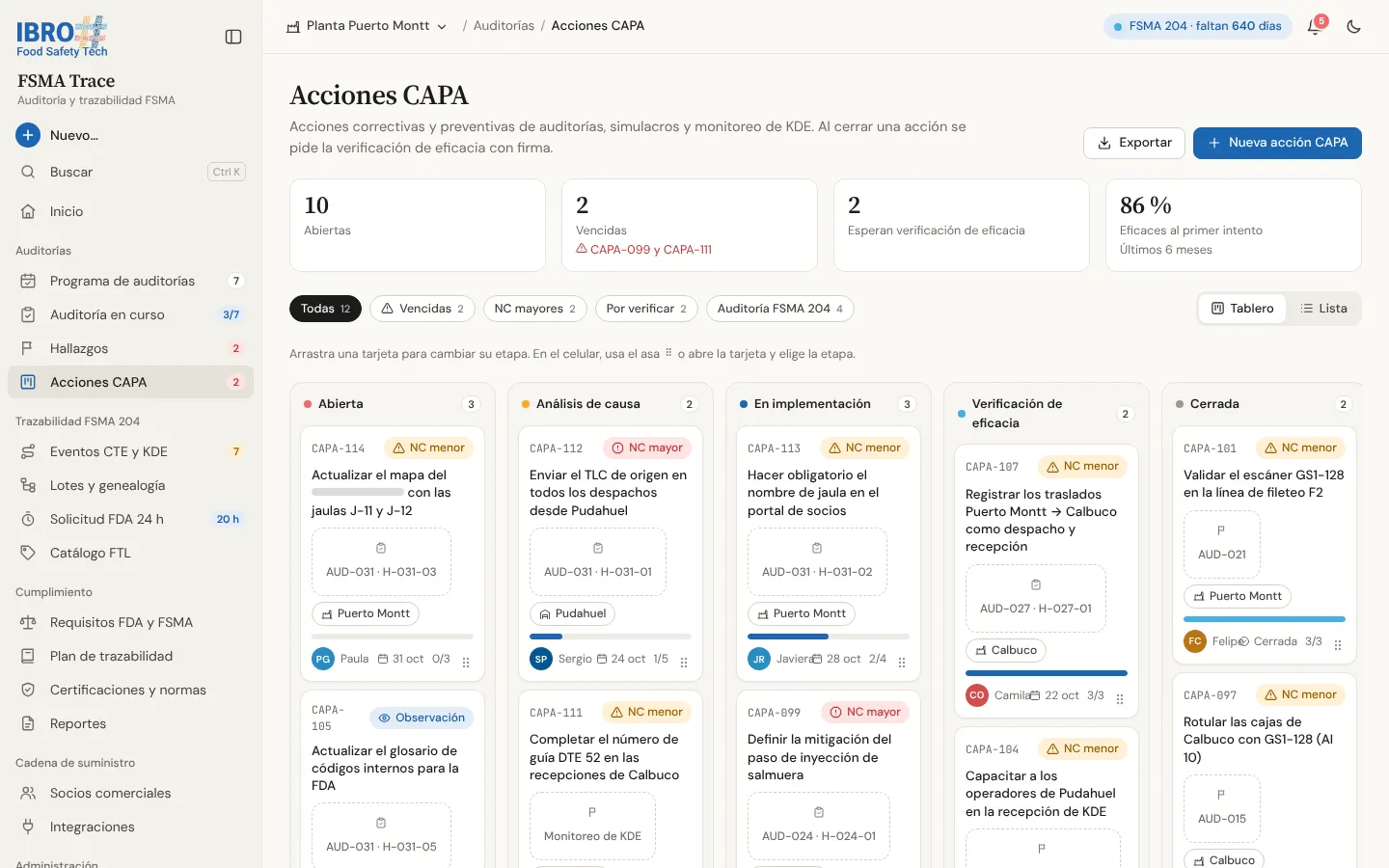1389x868 pixels.
Task: Filter by Auditoría FSMA 204 chip
Action: 780,309
